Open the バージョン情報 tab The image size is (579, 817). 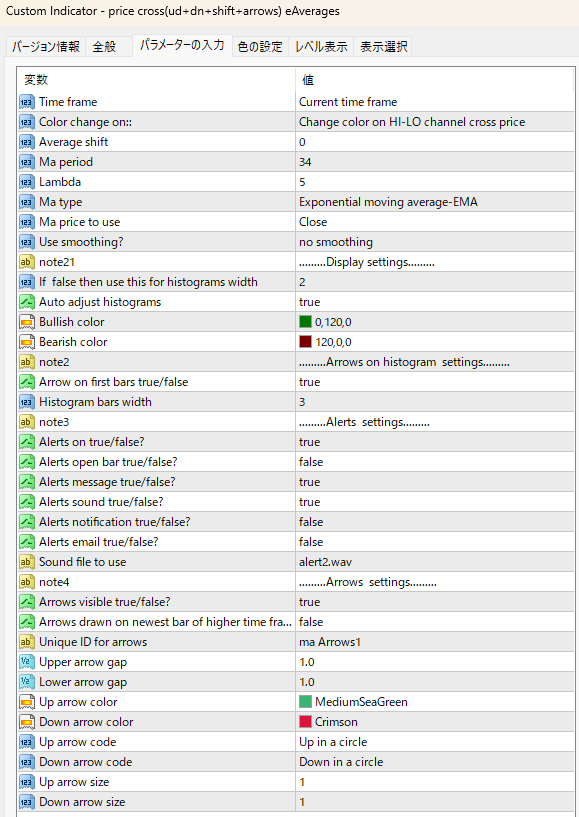click(46, 46)
